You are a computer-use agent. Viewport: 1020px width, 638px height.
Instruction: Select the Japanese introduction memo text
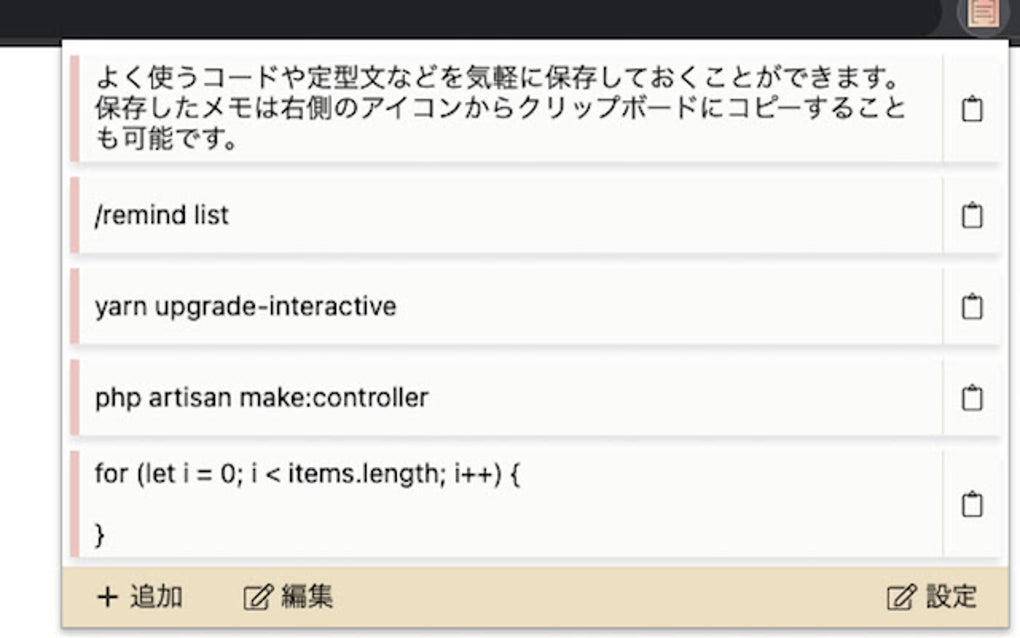(500, 108)
